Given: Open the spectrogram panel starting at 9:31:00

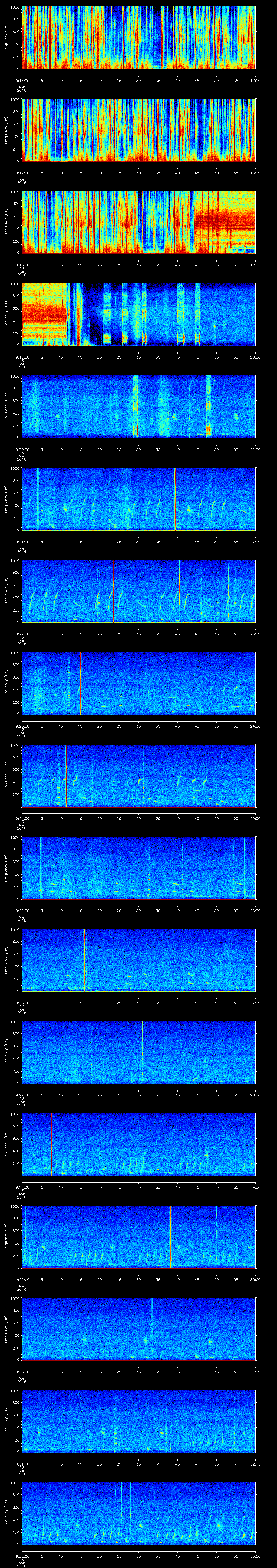Looking at the screenshot, I should pyautogui.click(x=139, y=1421).
